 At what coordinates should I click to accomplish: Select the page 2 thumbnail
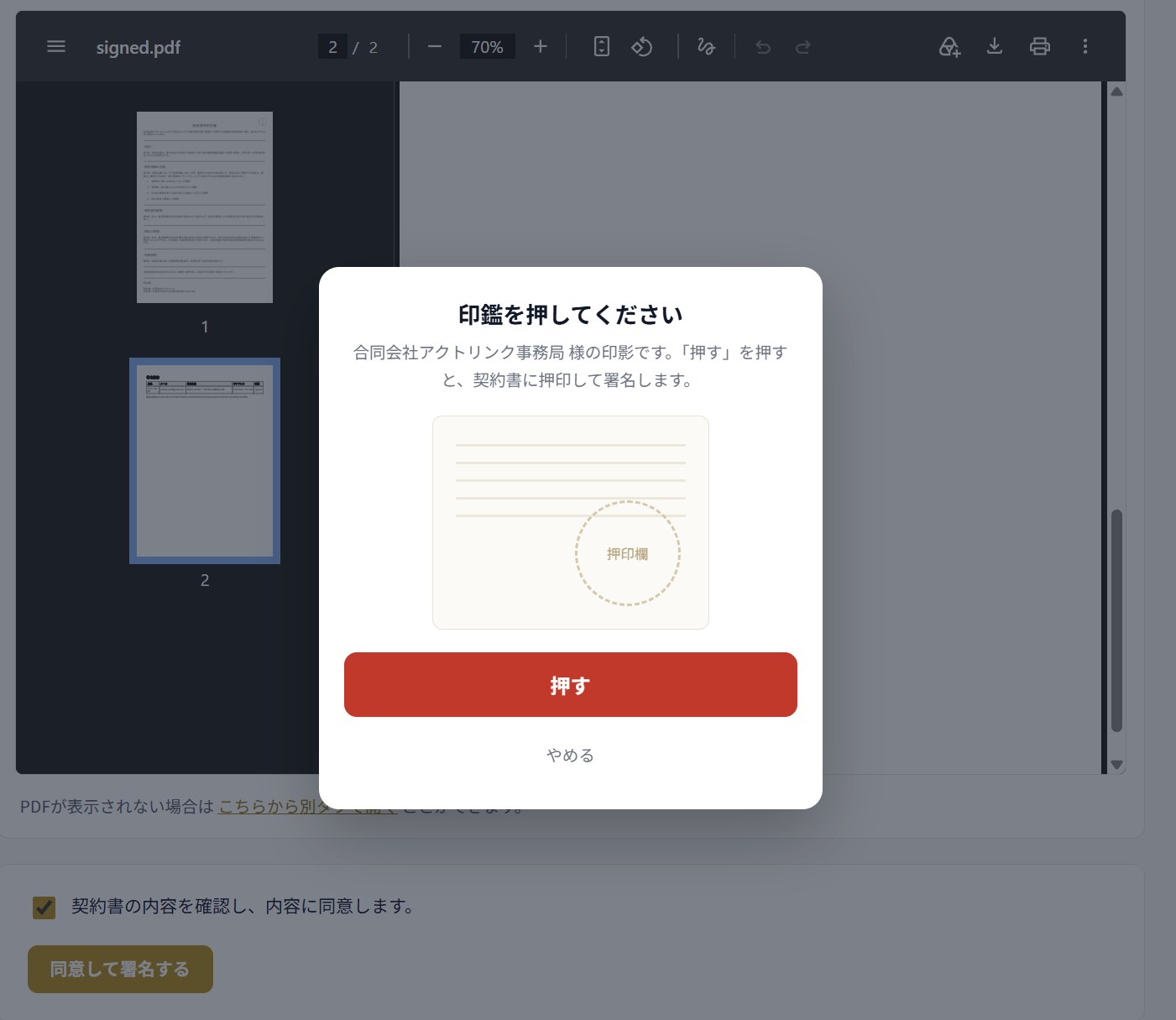(205, 461)
